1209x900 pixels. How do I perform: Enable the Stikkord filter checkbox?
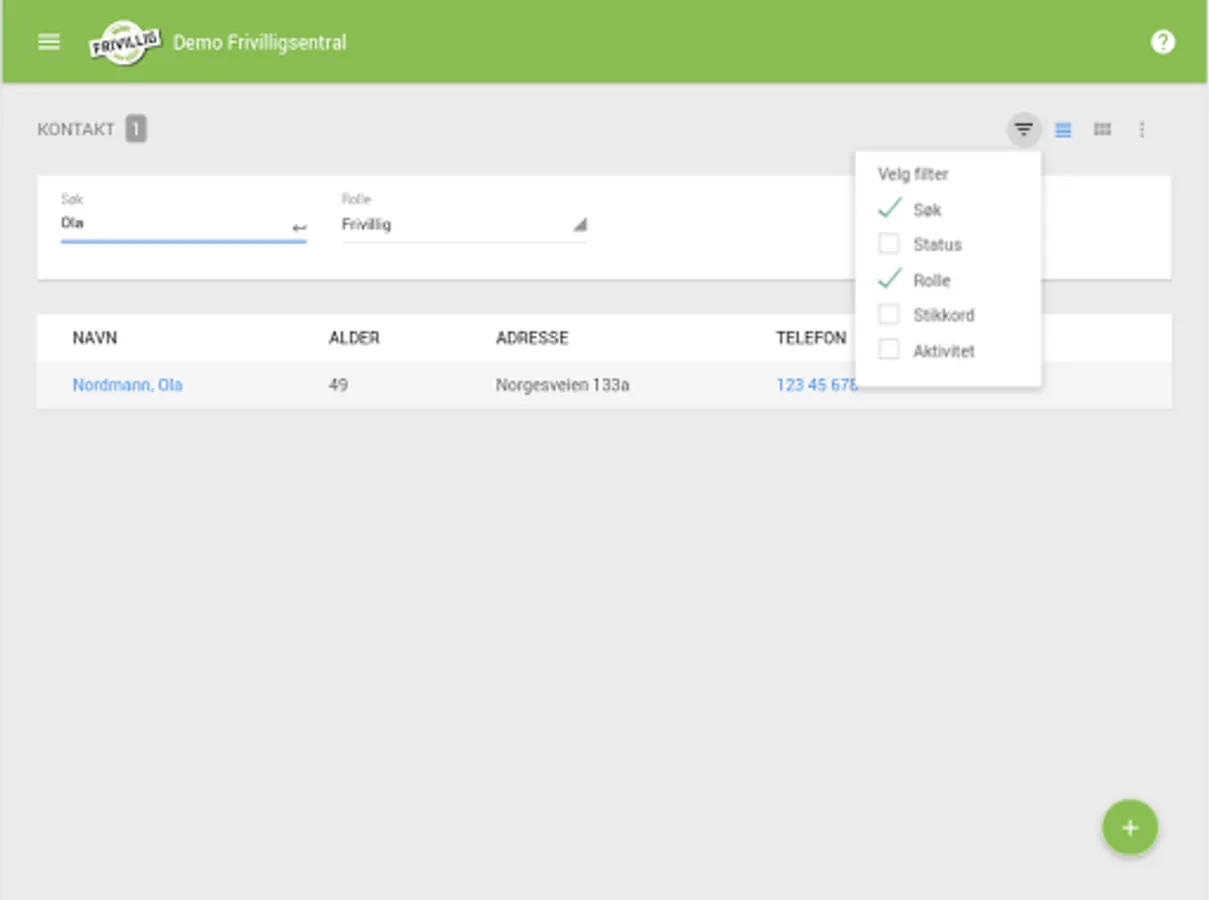tap(889, 315)
